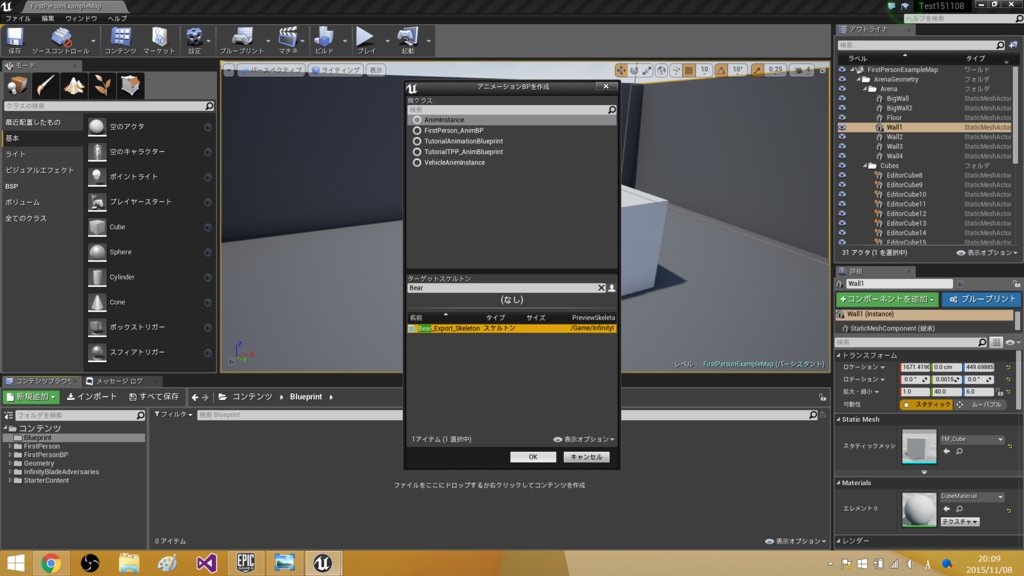Click the Add New (新規追加) button

pyautogui.click(x=31, y=397)
